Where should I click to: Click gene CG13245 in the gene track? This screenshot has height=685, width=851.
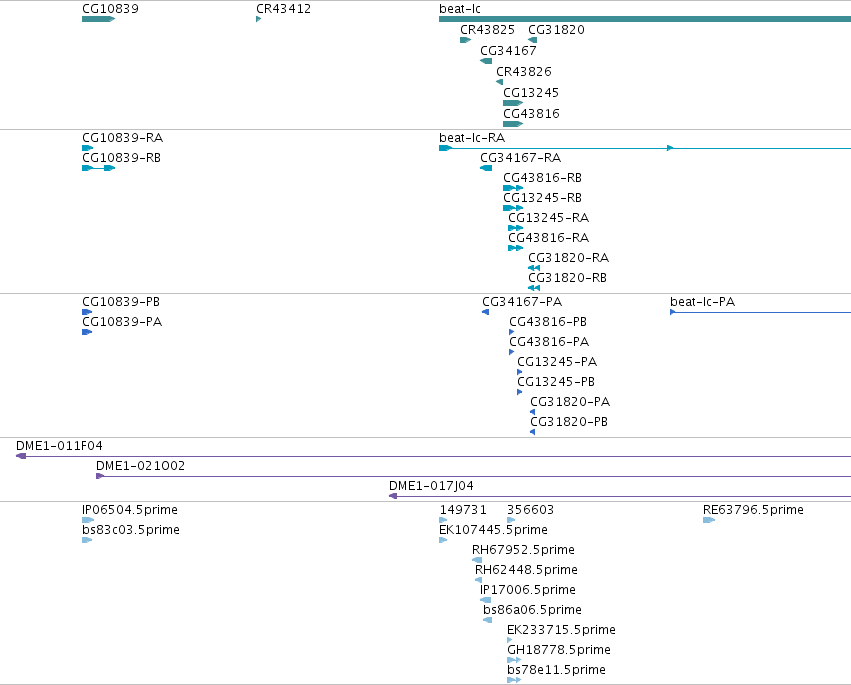tap(513, 103)
